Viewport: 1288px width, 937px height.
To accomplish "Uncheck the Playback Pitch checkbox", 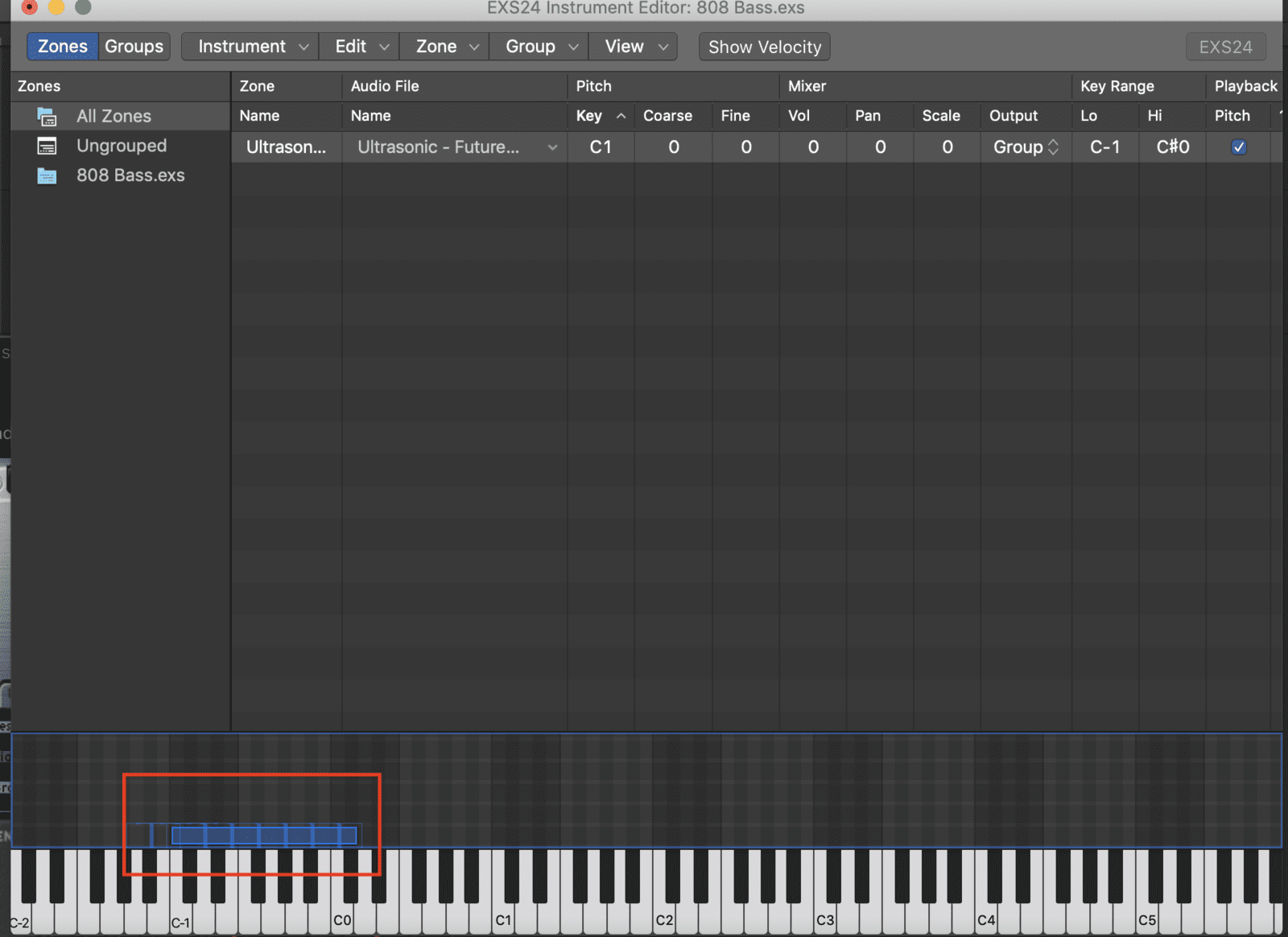I will click(1239, 147).
